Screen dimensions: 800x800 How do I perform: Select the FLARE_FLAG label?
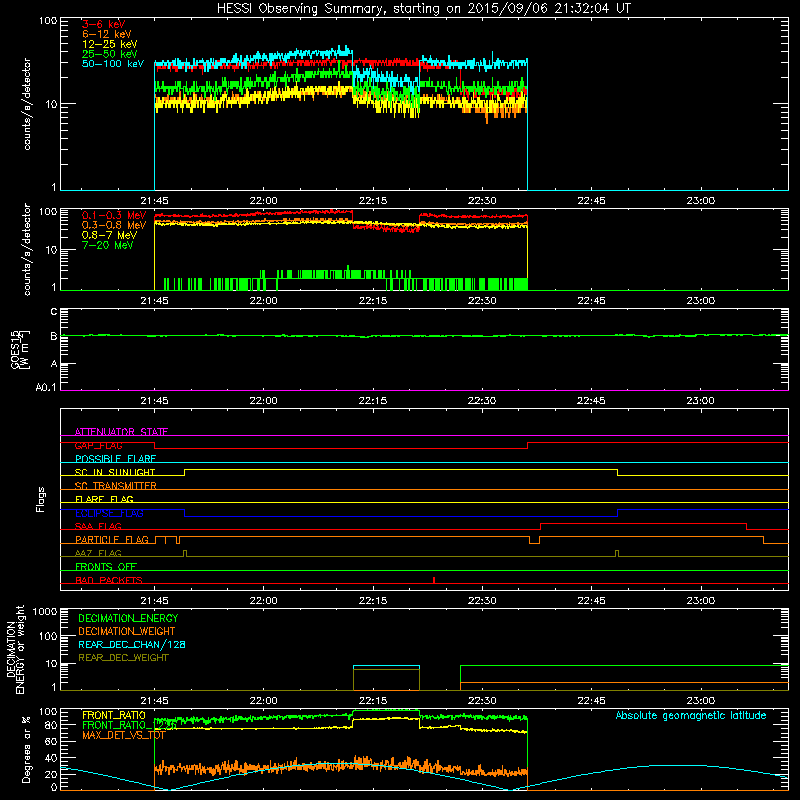pyautogui.click(x=104, y=499)
